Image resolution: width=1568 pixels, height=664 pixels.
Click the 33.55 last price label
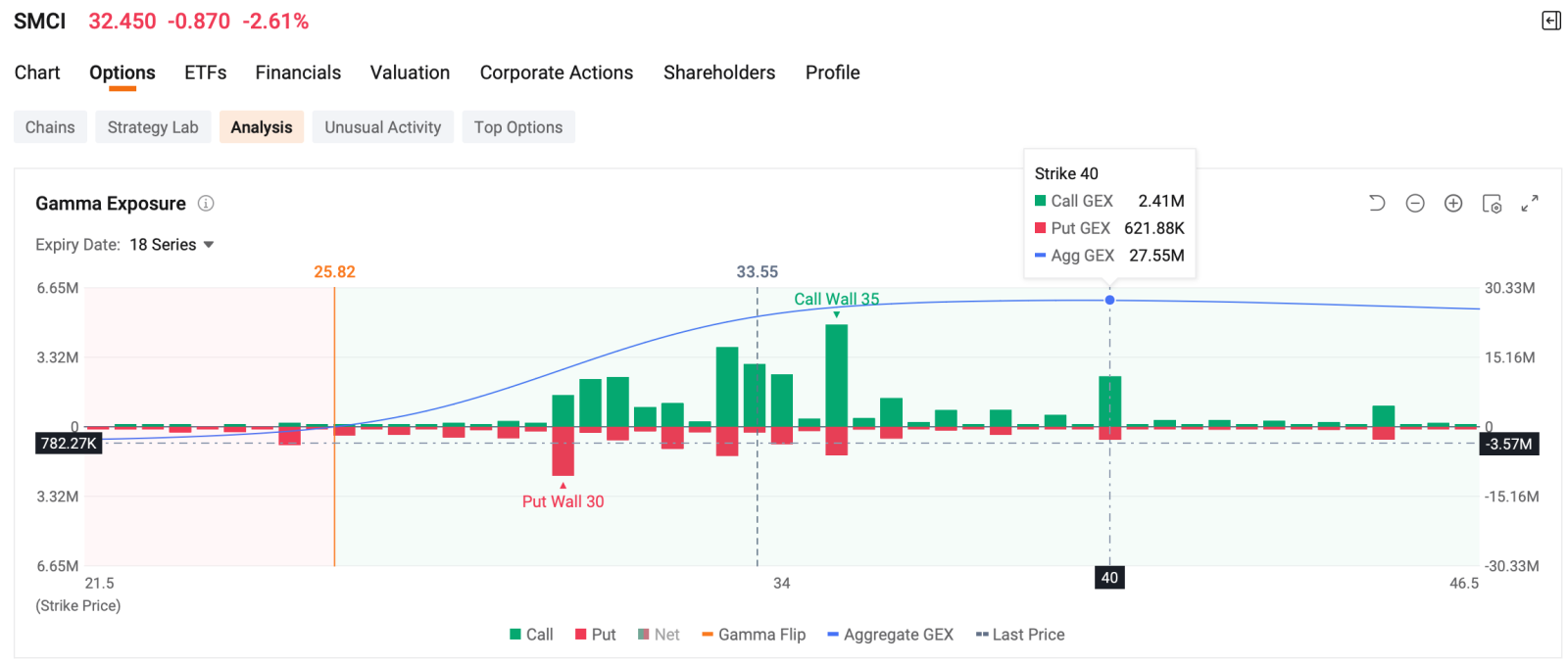point(758,272)
